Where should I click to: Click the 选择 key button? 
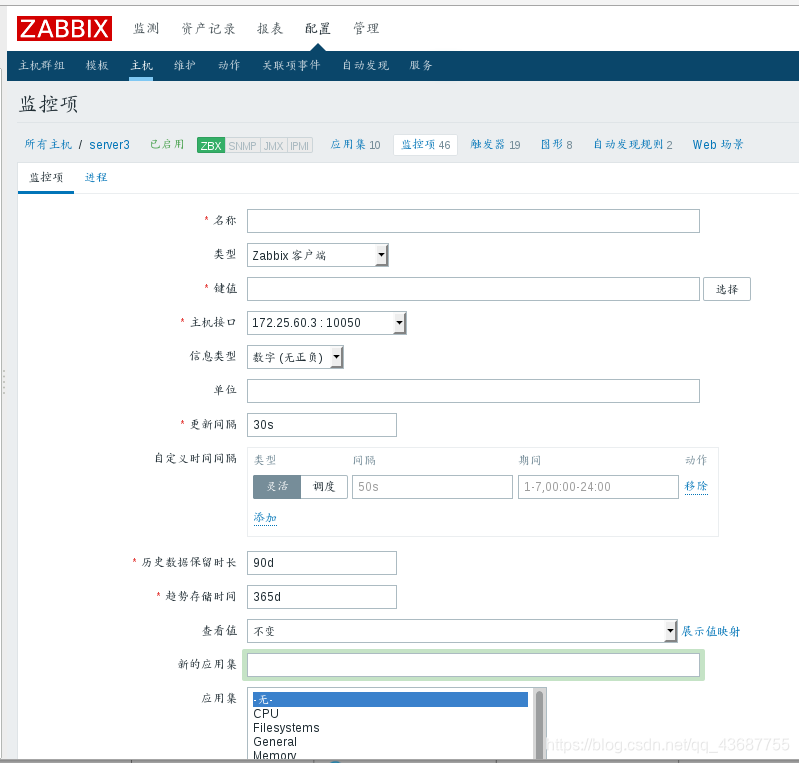727,289
